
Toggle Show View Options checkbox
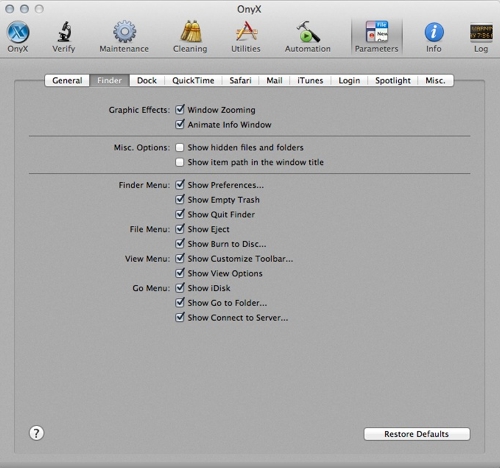180,273
